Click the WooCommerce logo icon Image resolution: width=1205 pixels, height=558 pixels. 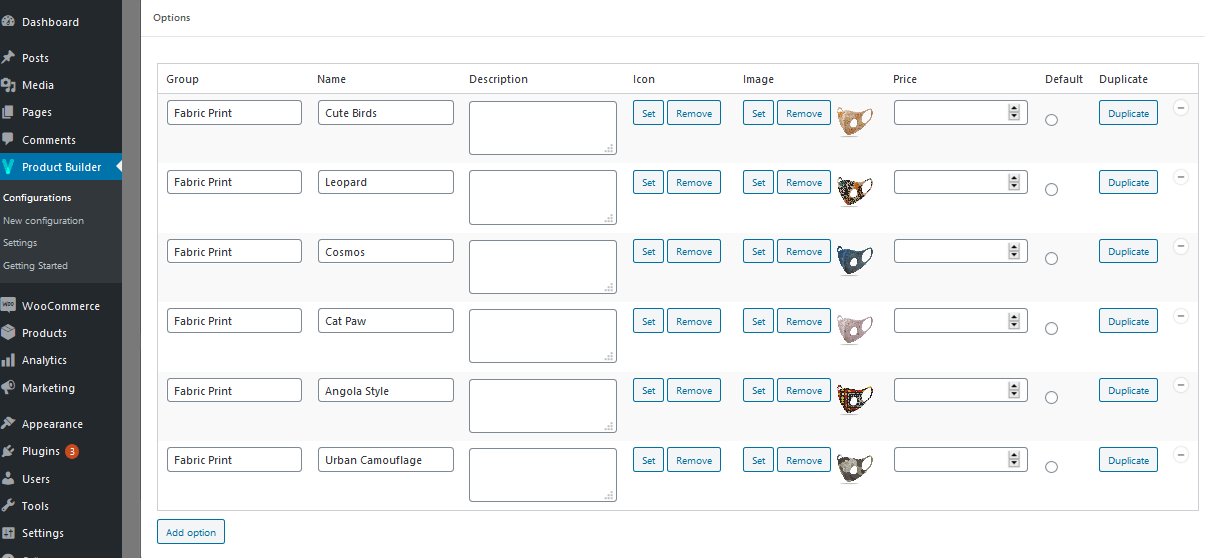(x=8, y=306)
